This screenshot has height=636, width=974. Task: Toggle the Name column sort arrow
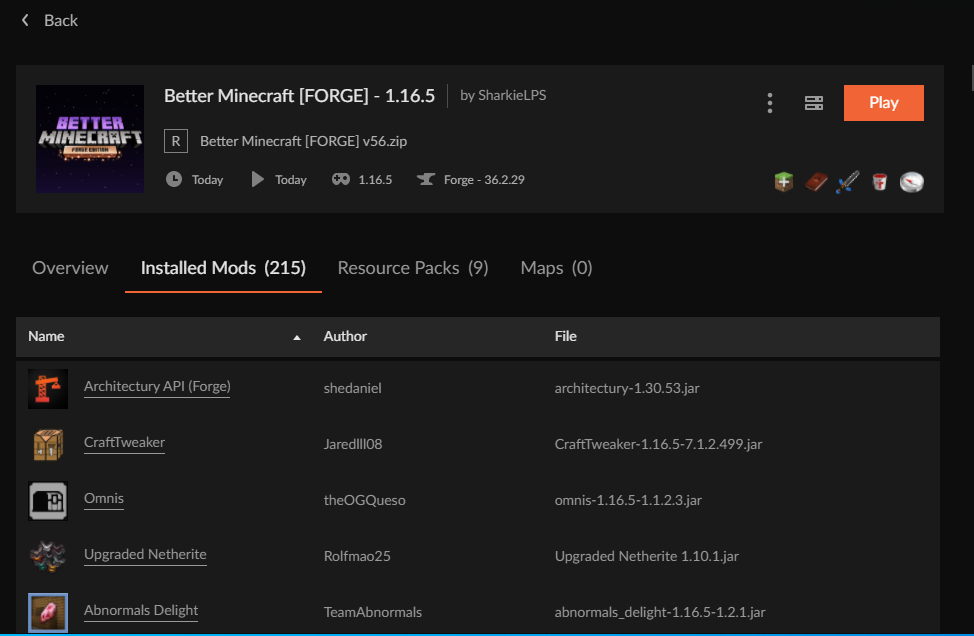point(297,337)
